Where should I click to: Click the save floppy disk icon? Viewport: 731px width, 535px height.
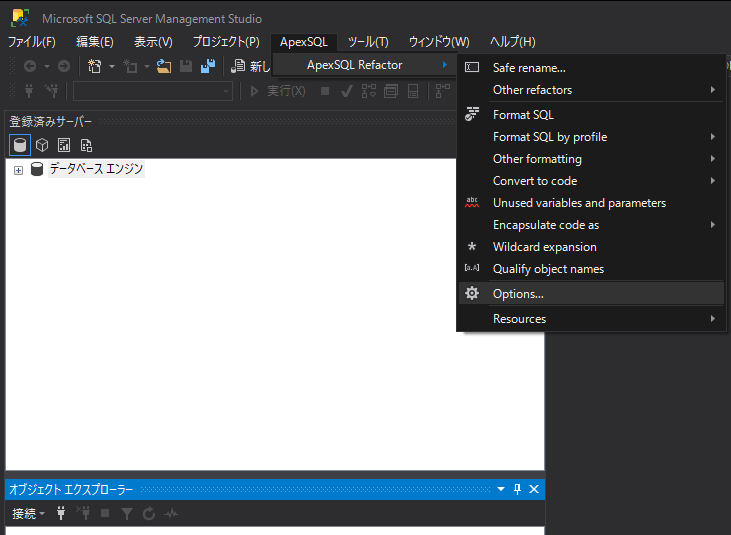point(186,66)
